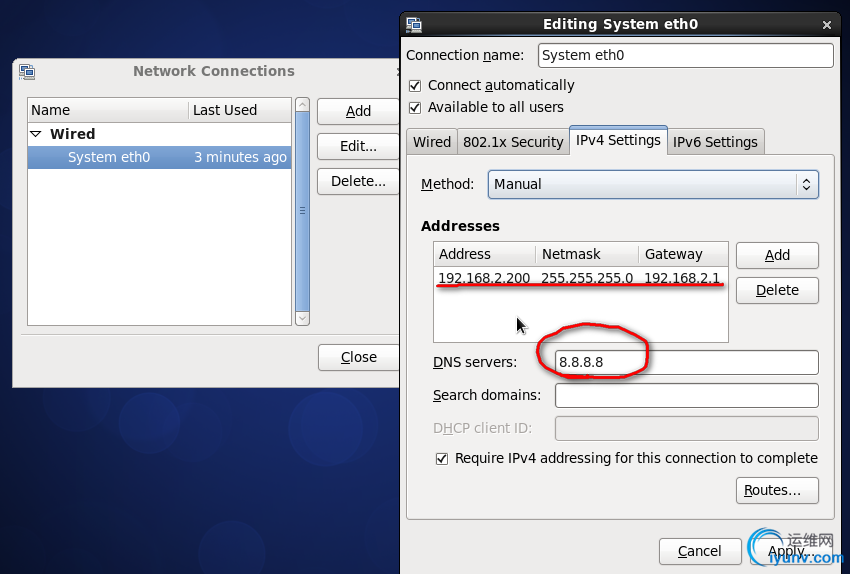Click the DNS servers field with 8.8.8.8
850x574 pixels.
pyautogui.click(x=686, y=363)
